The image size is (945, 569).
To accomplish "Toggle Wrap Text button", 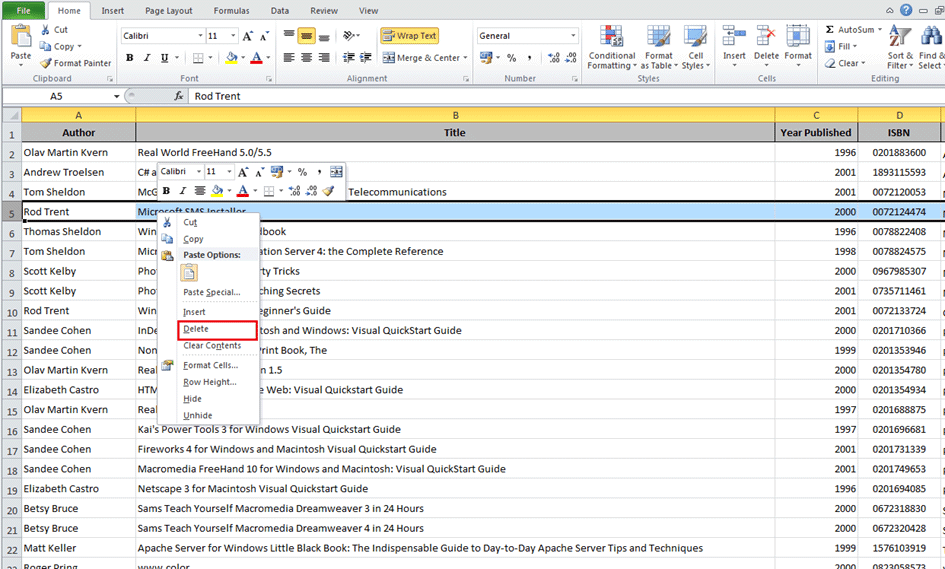I will click(409, 36).
